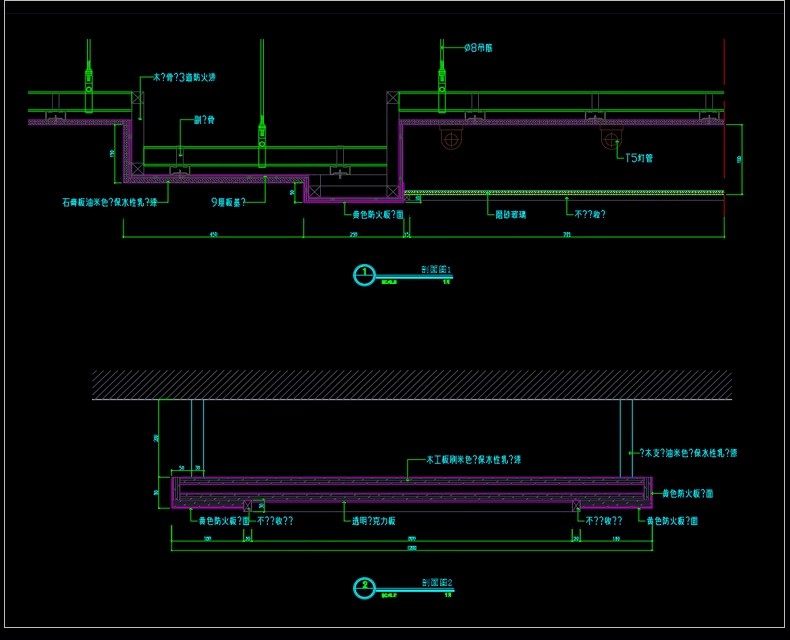Click the 9厘板基 label text
This screenshot has width=790, height=640.
[x=228, y=201]
